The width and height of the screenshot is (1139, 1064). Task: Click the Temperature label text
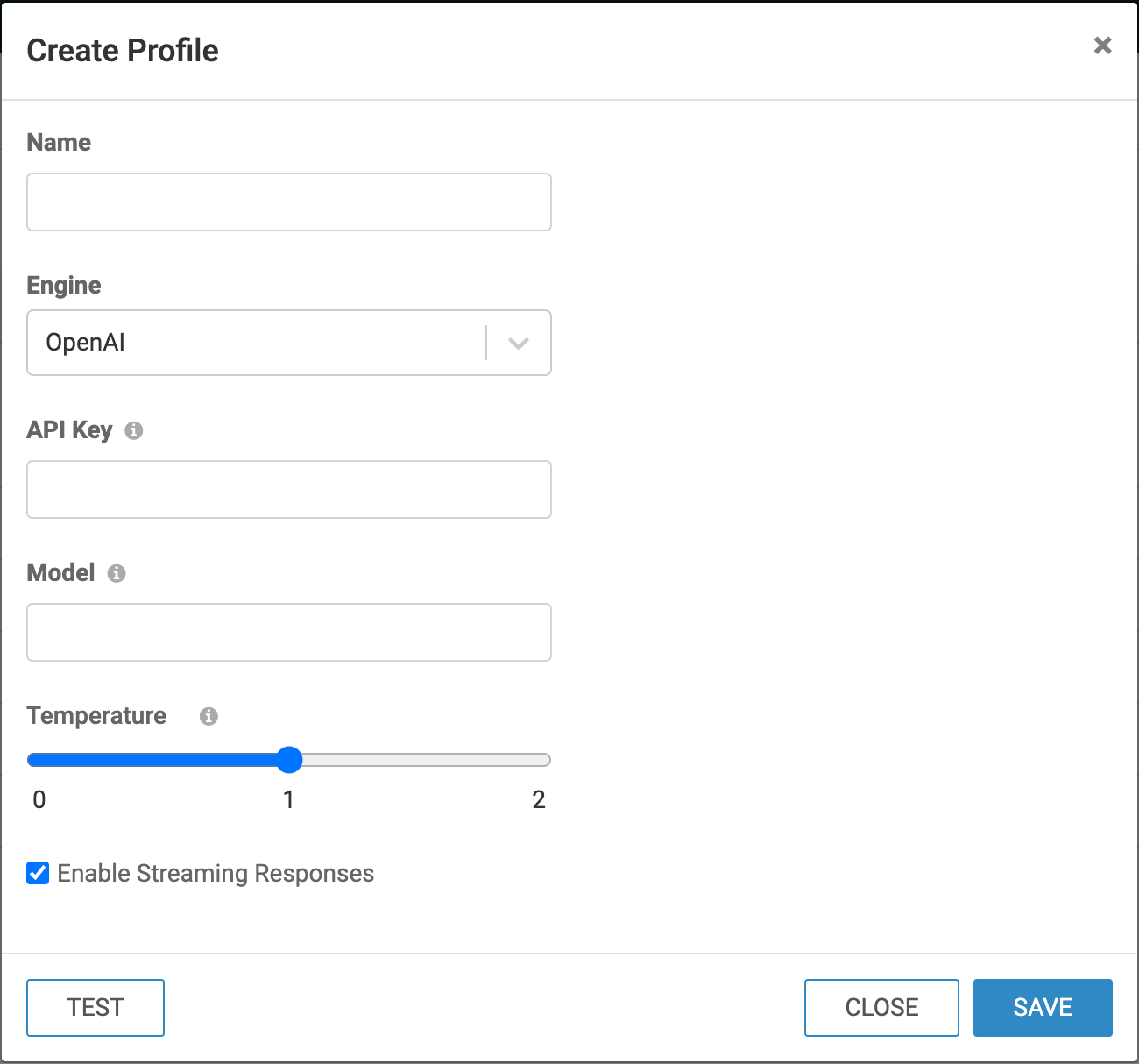coord(96,716)
